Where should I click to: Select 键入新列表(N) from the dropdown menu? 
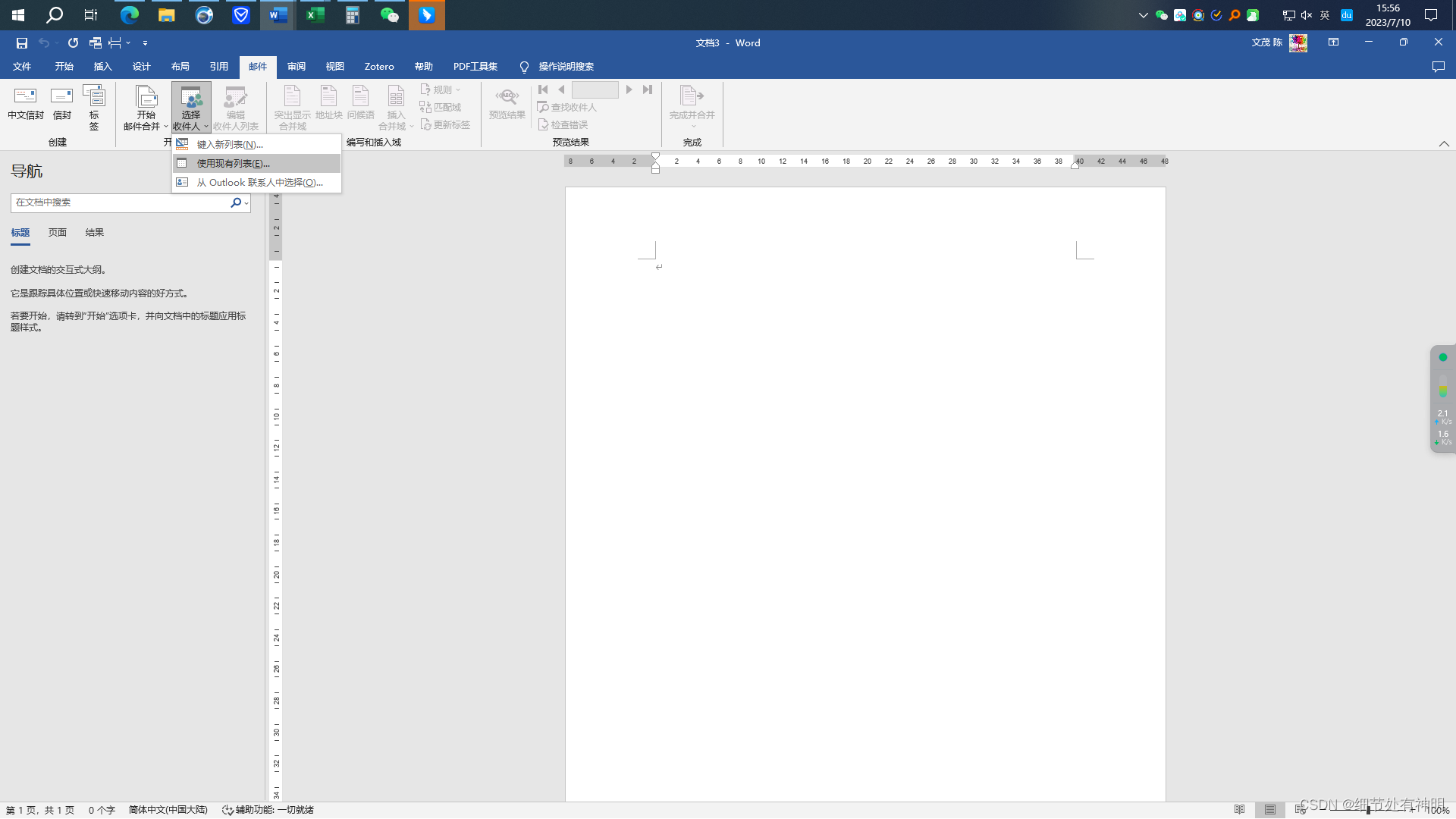(230, 145)
